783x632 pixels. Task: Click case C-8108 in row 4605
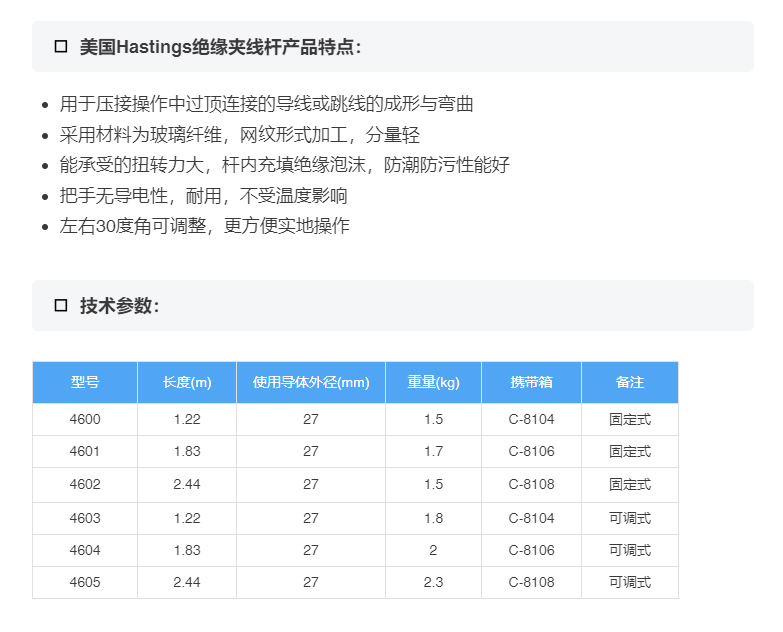point(531,582)
